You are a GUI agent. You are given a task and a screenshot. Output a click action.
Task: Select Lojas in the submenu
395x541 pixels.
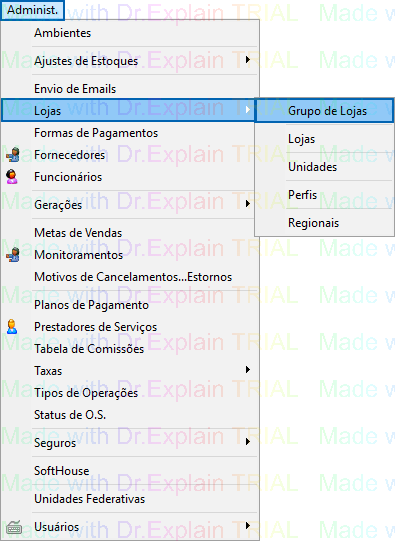324,139
